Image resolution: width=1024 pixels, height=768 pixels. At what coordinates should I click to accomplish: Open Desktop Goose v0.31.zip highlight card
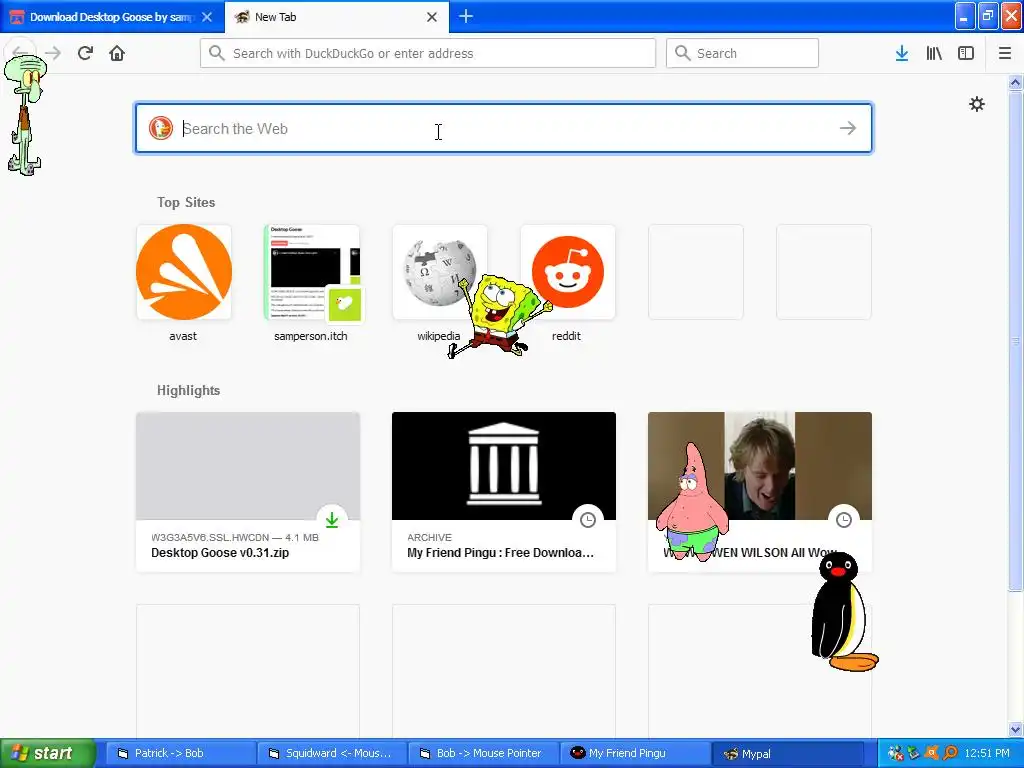click(248, 492)
